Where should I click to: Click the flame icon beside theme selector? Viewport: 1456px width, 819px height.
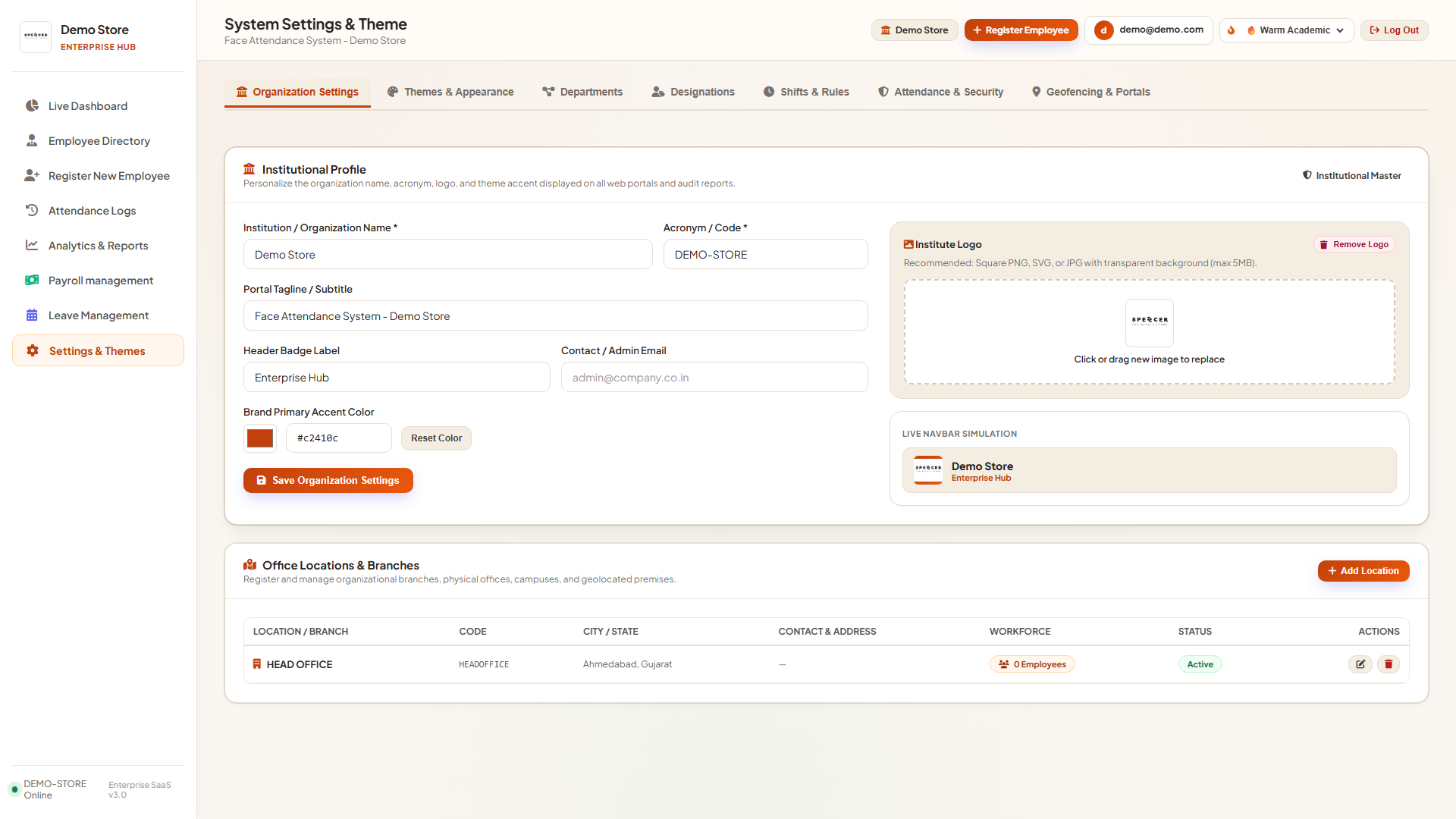[x=1232, y=30]
